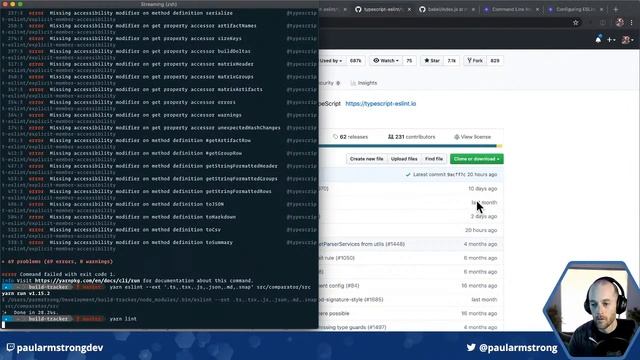Open GitHub notifications bell
640x360 pixels.
pos(598,40)
